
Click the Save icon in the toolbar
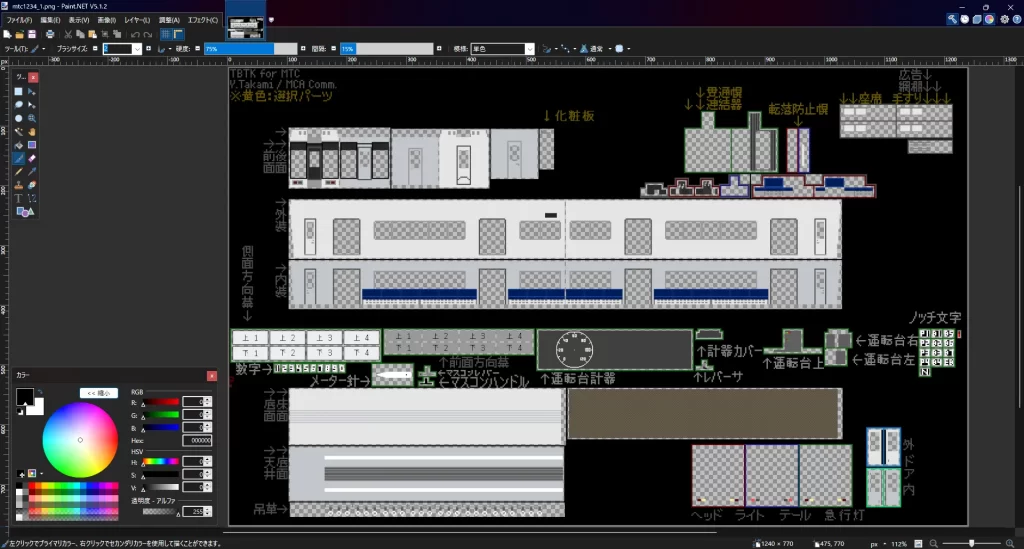point(32,34)
